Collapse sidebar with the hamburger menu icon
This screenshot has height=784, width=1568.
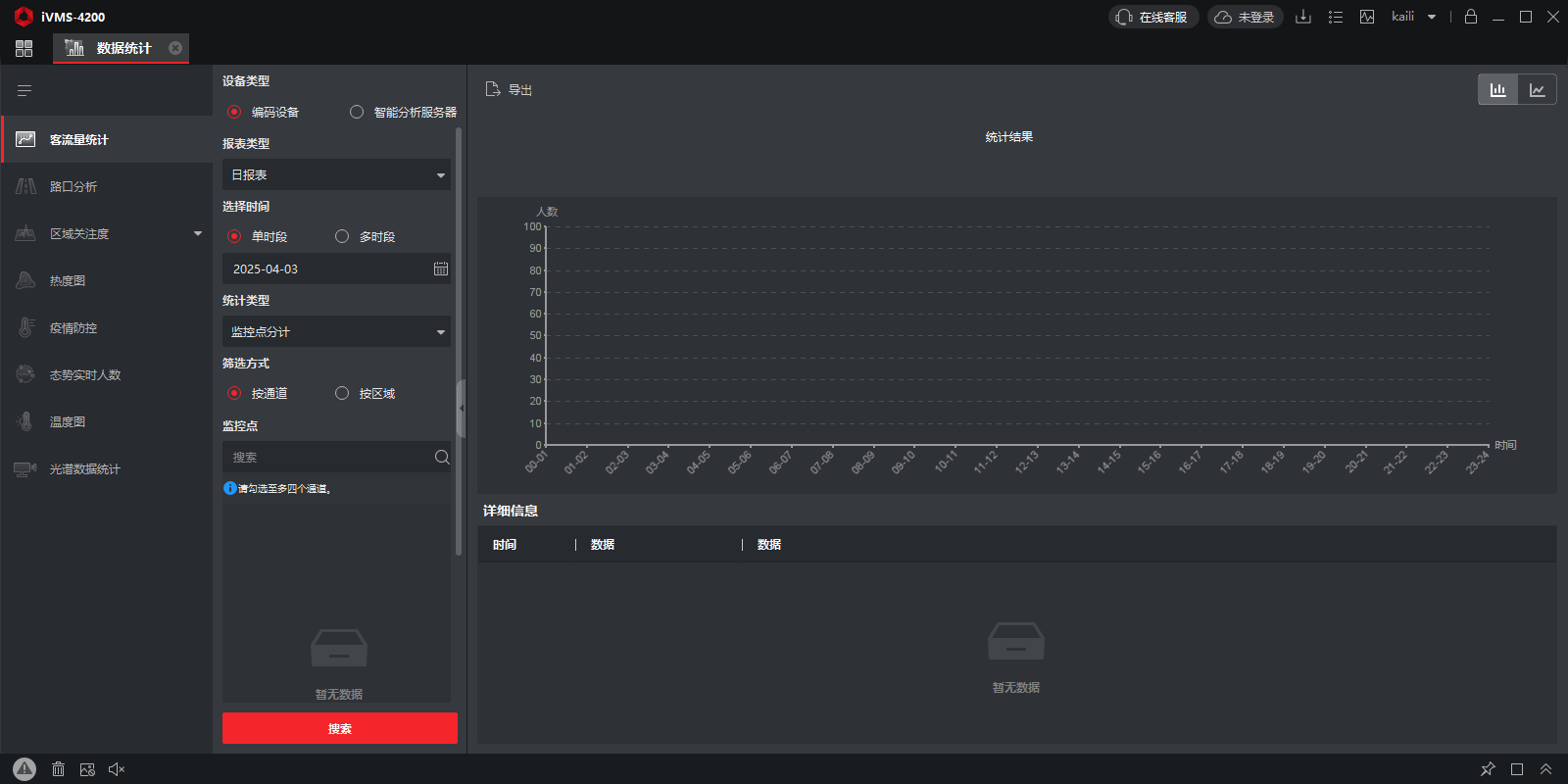point(24,90)
